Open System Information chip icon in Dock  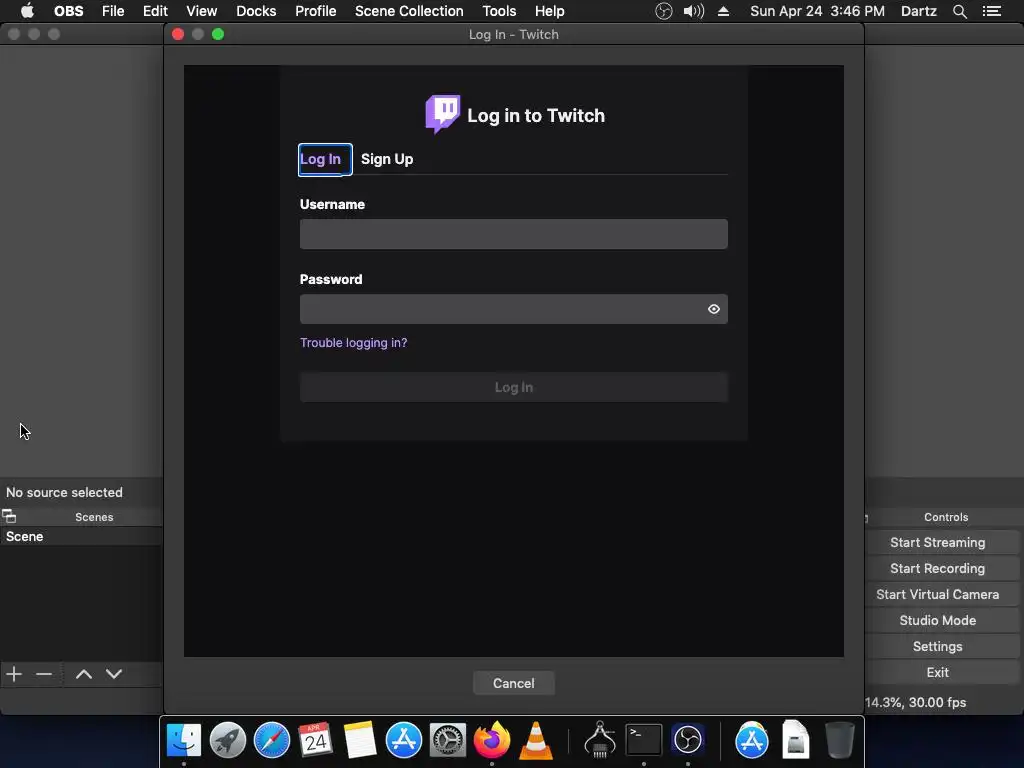[x=600, y=739]
